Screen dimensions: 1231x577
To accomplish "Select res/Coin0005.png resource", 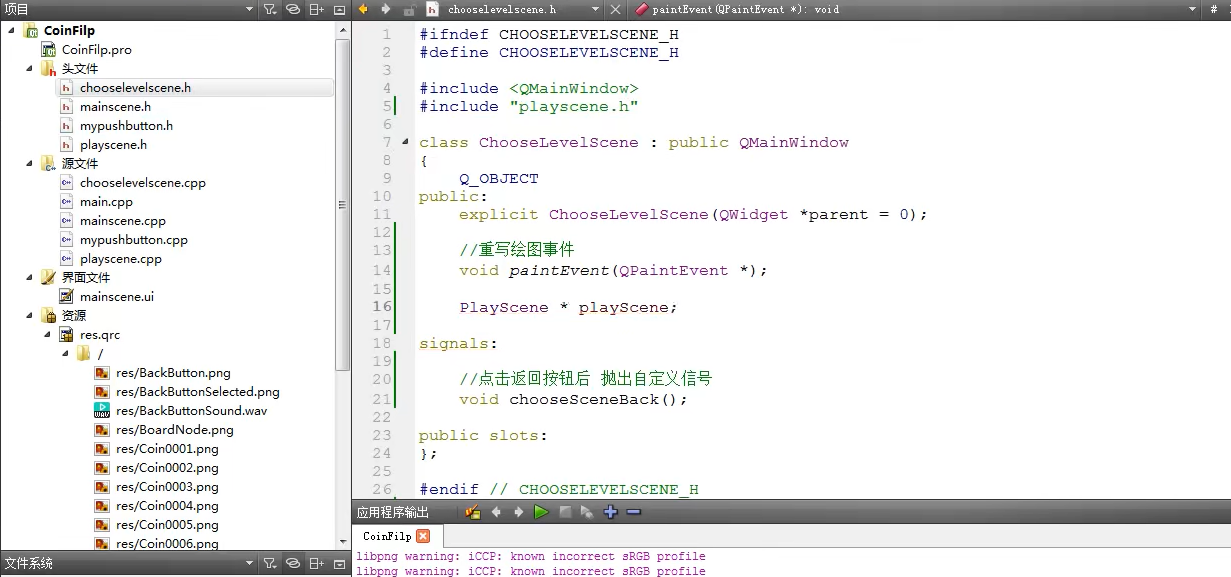I will (167, 525).
